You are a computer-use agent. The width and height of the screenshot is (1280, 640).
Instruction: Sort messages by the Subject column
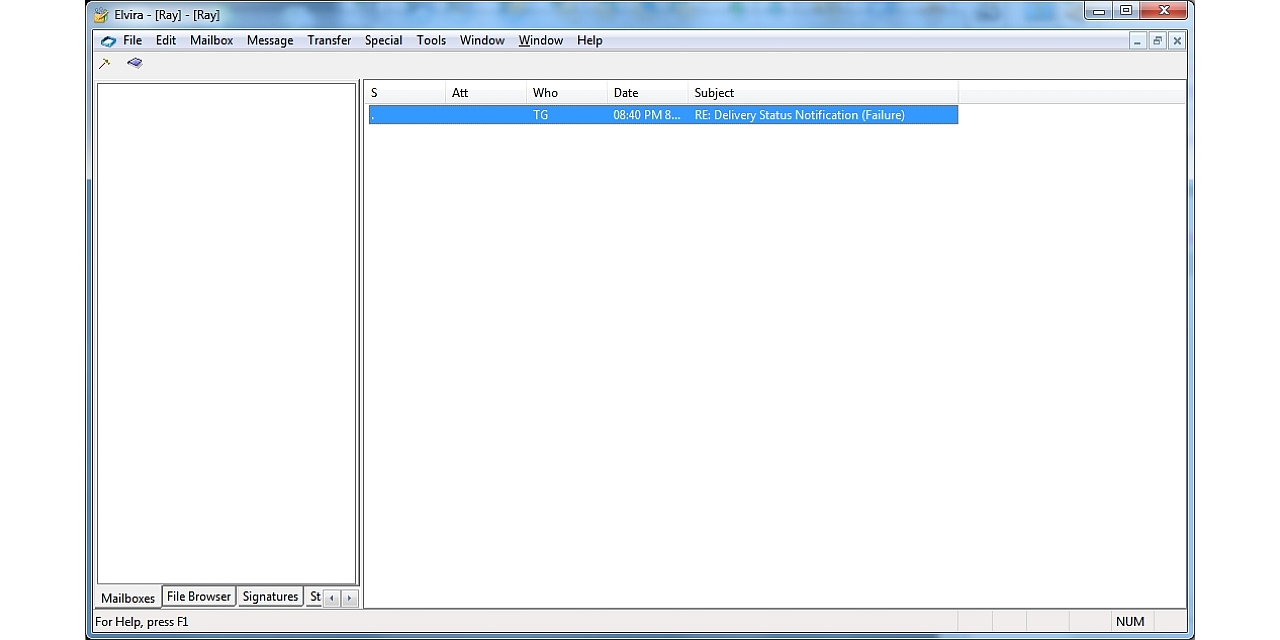714,92
